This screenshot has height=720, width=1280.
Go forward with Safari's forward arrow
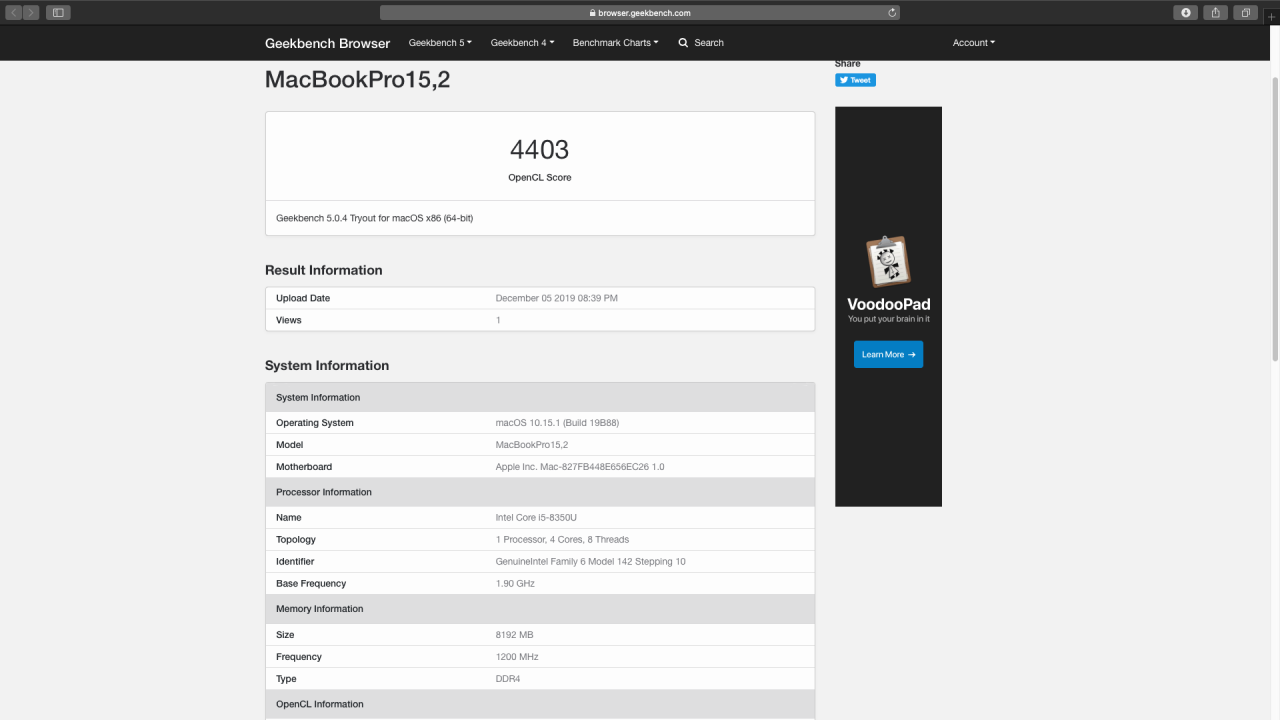pos(31,13)
